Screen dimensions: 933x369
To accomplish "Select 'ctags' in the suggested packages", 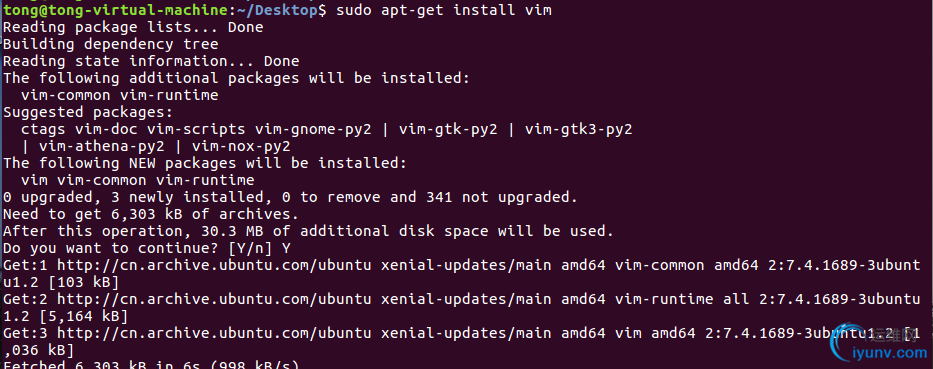I will (43, 129).
